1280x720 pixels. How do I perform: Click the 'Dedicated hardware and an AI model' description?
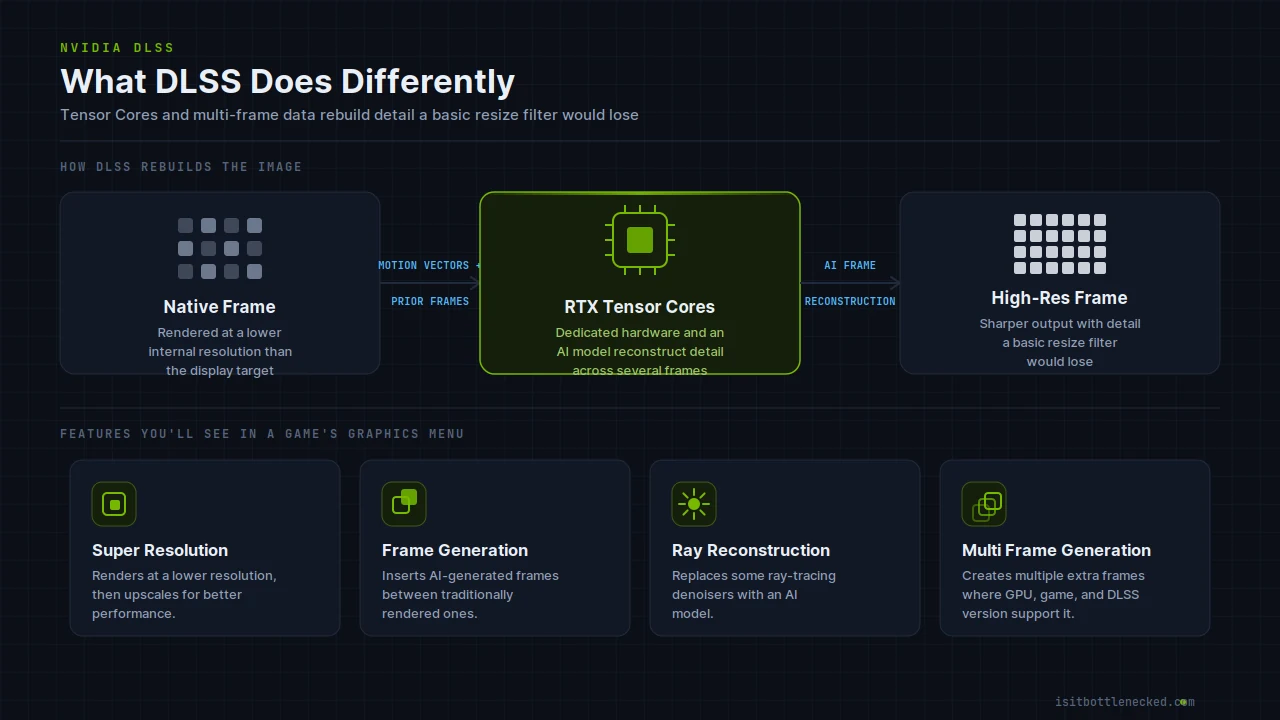click(x=640, y=351)
